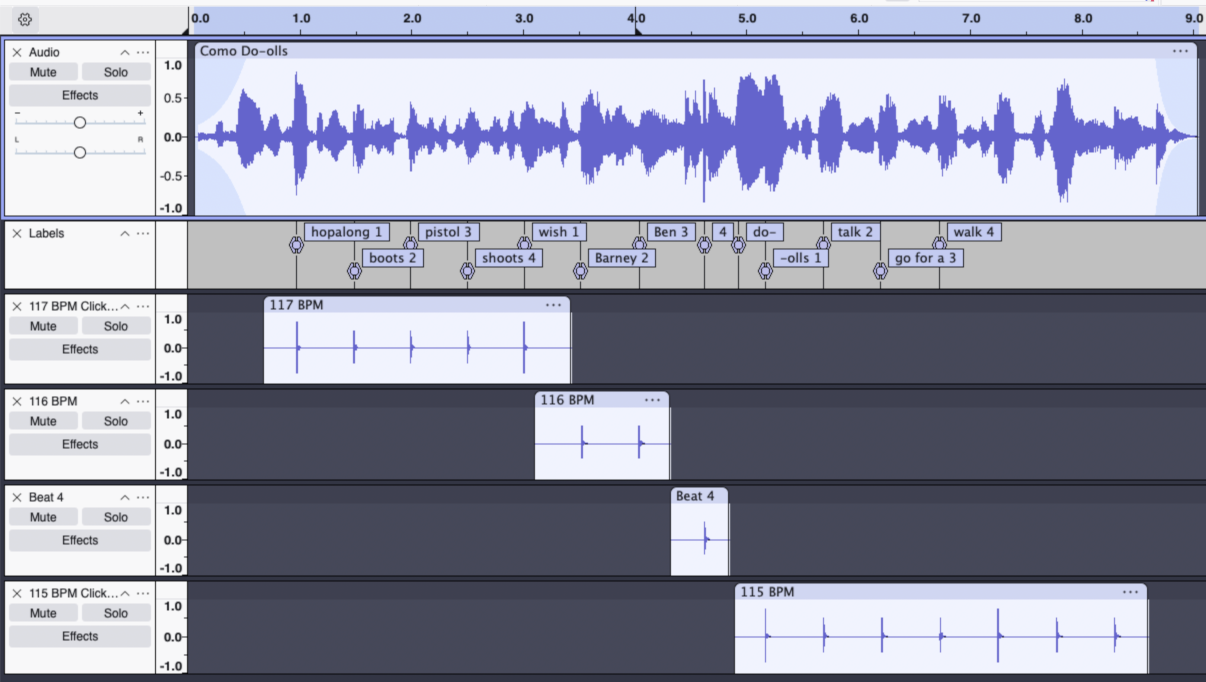This screenshot has width=1206, height=682.
Task: Collapse the Labels track with its chevron
Action: 124,233
